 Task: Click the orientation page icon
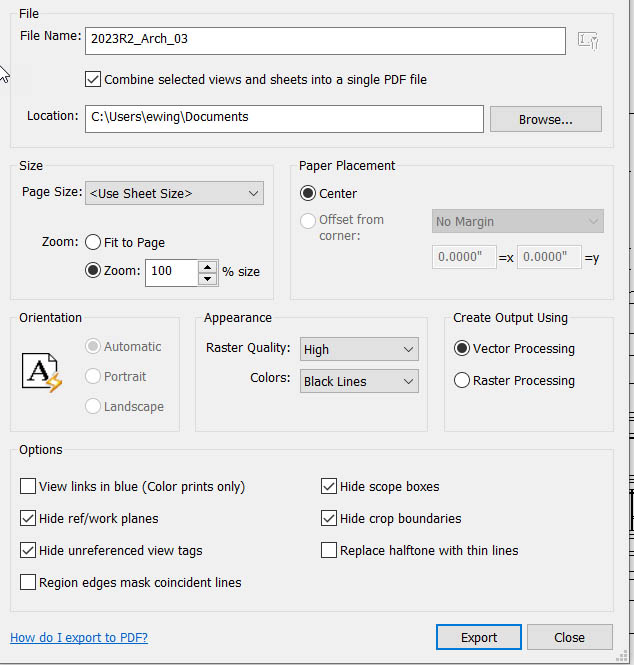(42, 372)
